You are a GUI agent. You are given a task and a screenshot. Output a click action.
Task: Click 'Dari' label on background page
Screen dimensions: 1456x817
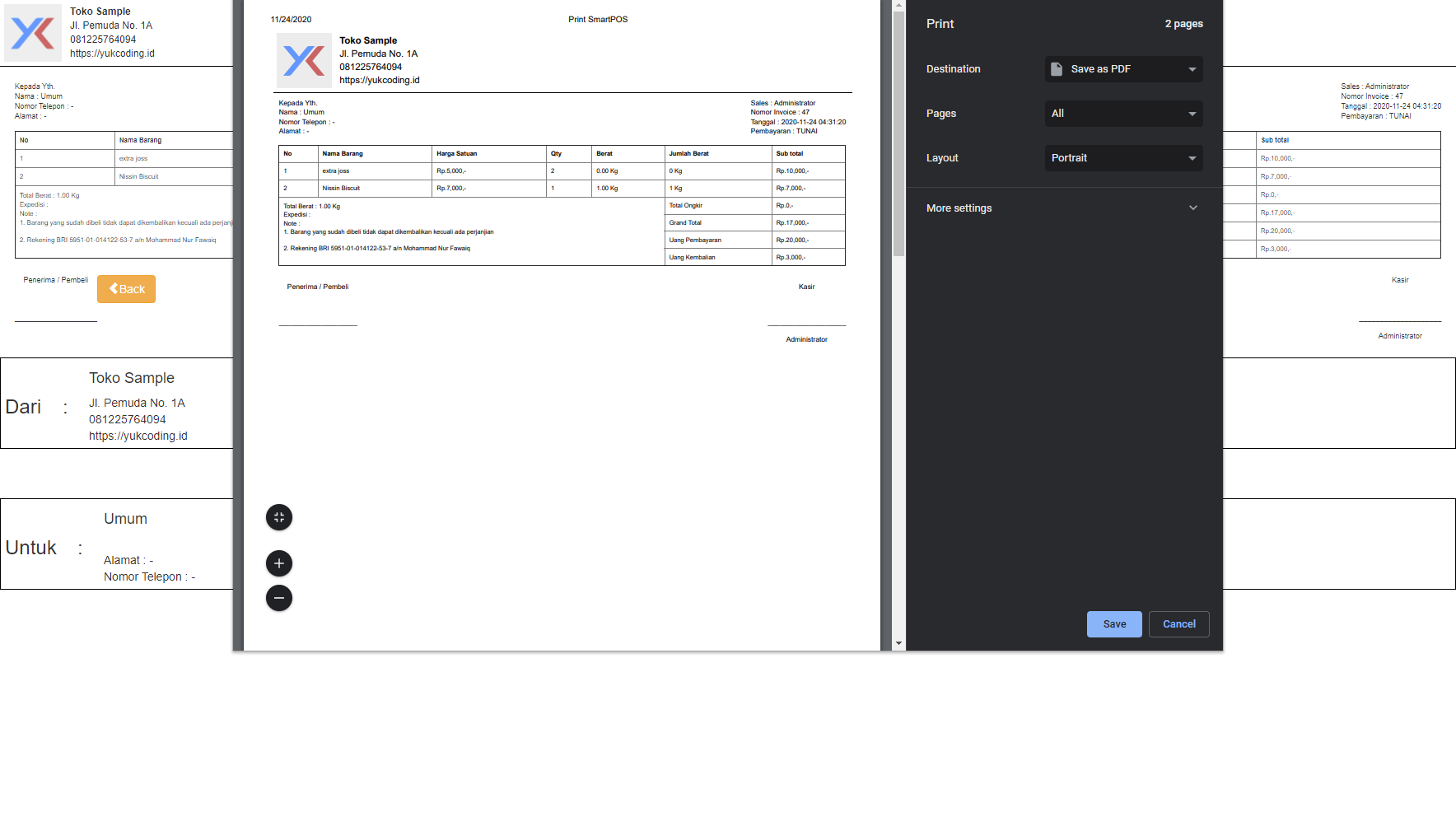(23, 407)
